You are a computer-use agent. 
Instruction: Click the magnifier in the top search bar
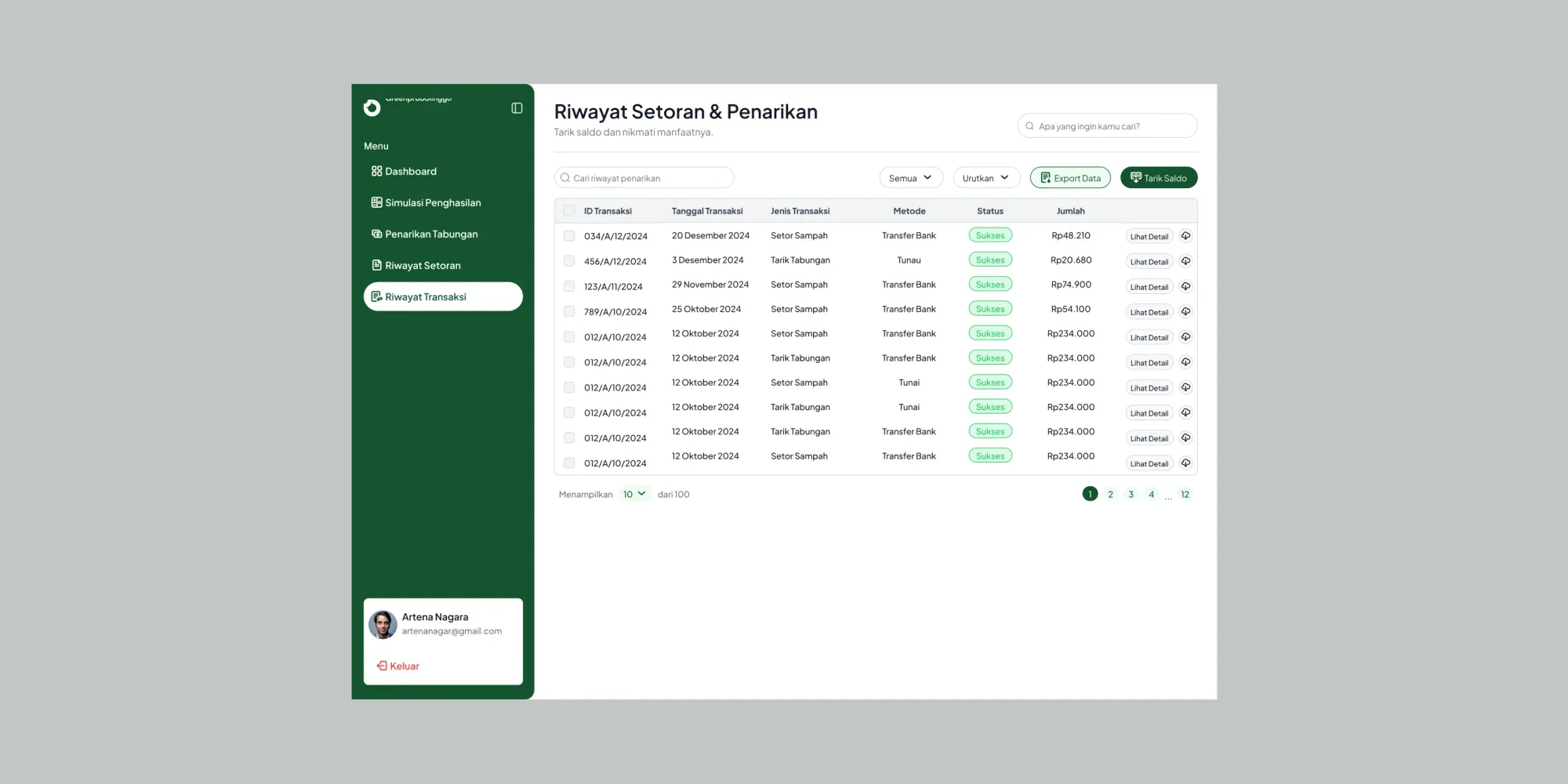click(x=1029, y=126)
